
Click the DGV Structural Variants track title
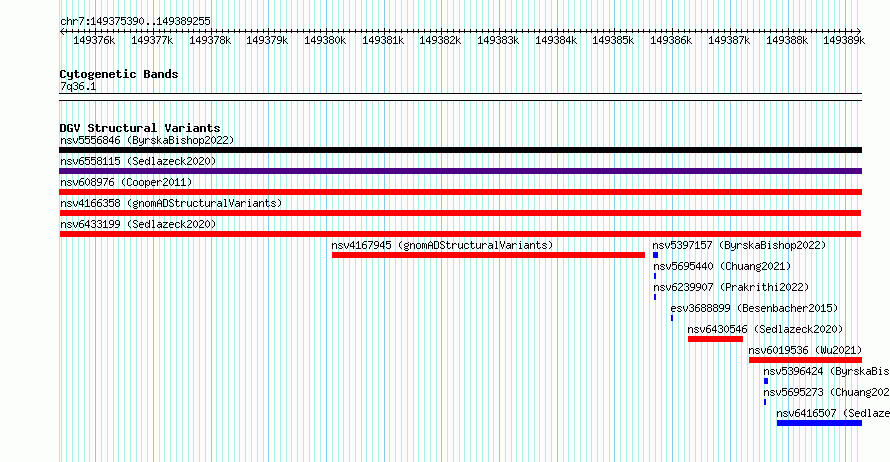140,128
